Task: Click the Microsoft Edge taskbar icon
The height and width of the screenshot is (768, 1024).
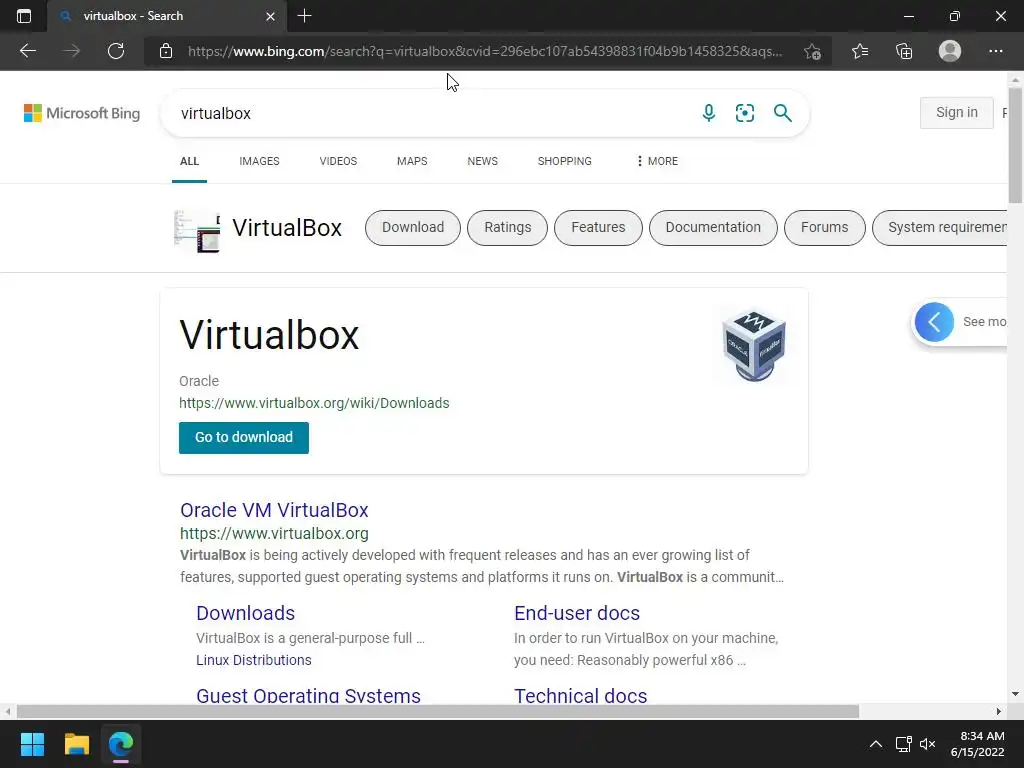Action: click(x=121, y=744)
